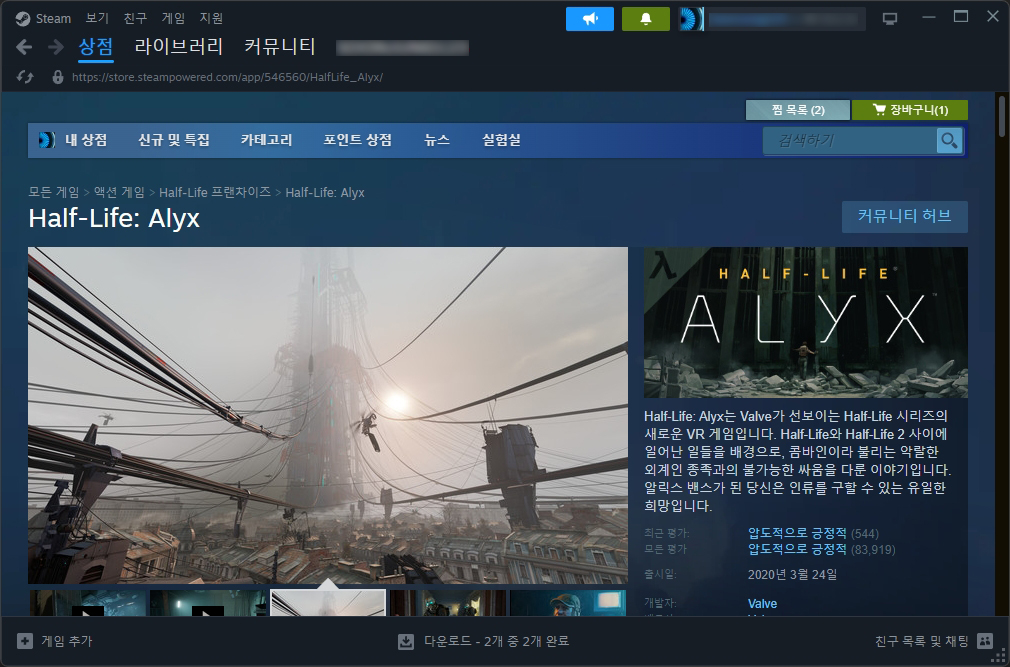Viewport: 1010px width, 667px height.
Task: Click the Valve developer link
Action: coord(762,603)
